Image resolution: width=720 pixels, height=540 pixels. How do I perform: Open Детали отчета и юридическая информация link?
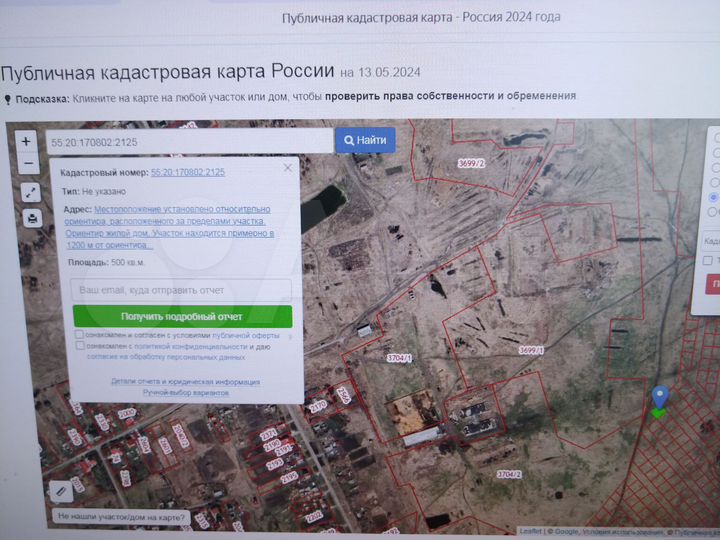[x=185, y=381]
